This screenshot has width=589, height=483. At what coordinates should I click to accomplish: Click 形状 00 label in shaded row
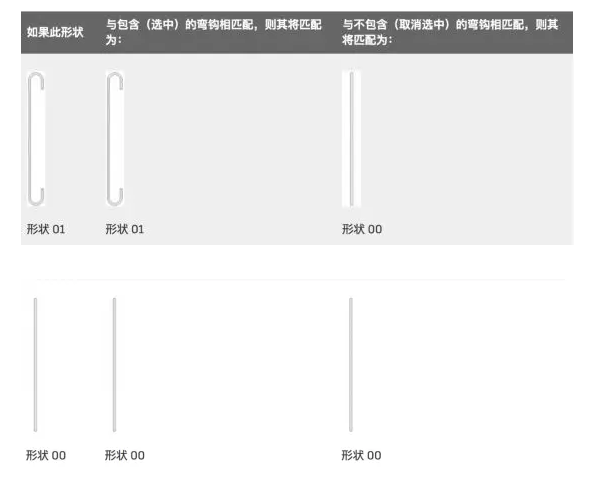click(x=362, y=229)
